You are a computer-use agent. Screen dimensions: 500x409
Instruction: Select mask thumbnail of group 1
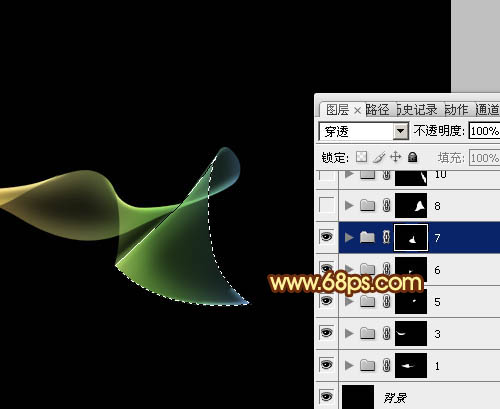tap(411, 365)
